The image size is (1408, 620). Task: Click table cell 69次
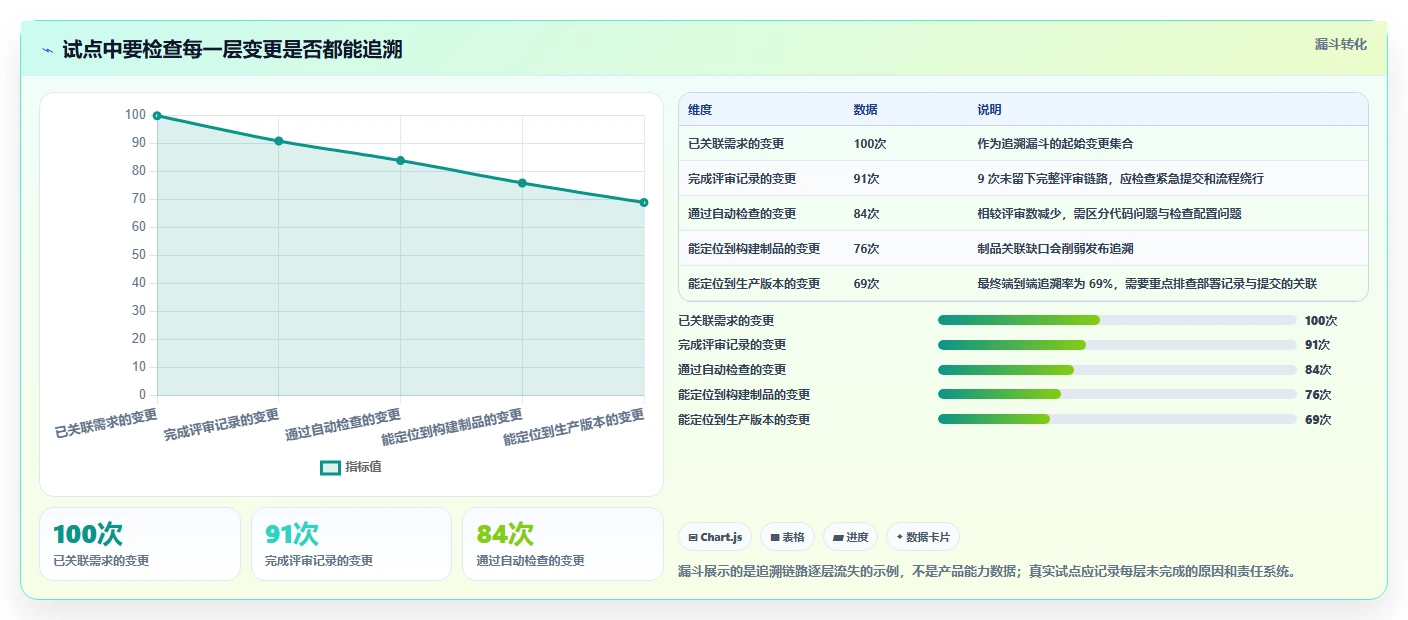point(866,284)
